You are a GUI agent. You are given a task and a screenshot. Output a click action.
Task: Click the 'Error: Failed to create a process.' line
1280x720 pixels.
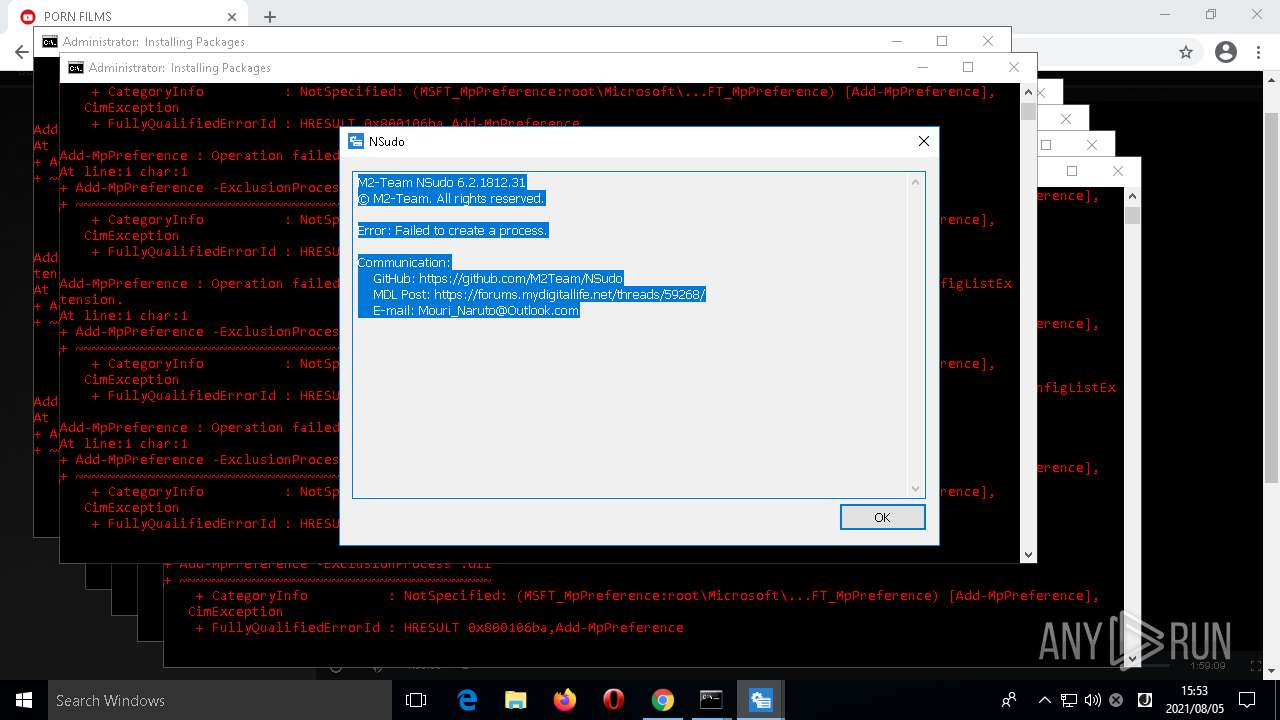[x=453, y=230]
